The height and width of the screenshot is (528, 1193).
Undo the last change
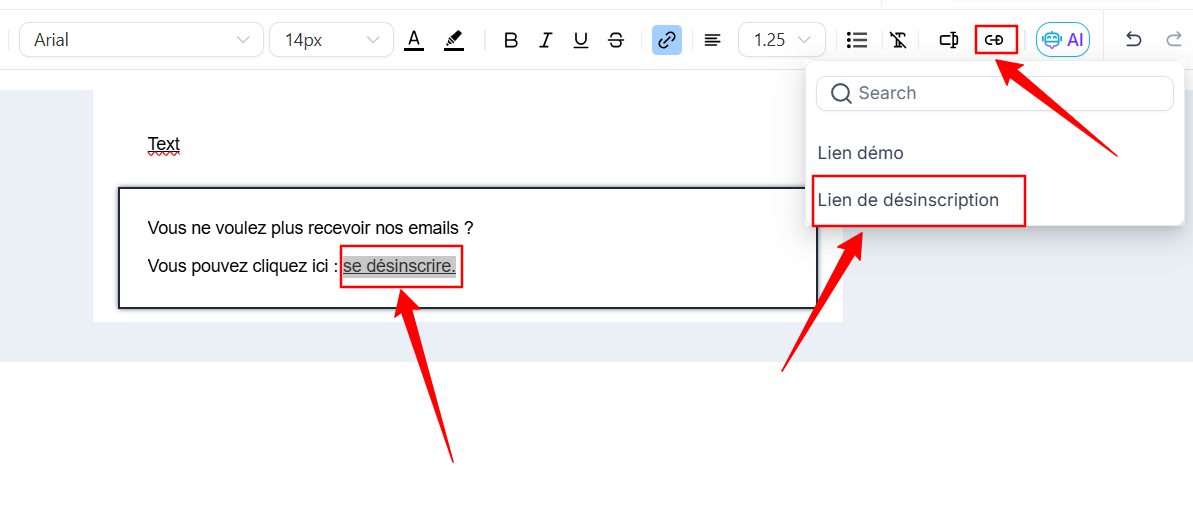[x=1133, y=40]
